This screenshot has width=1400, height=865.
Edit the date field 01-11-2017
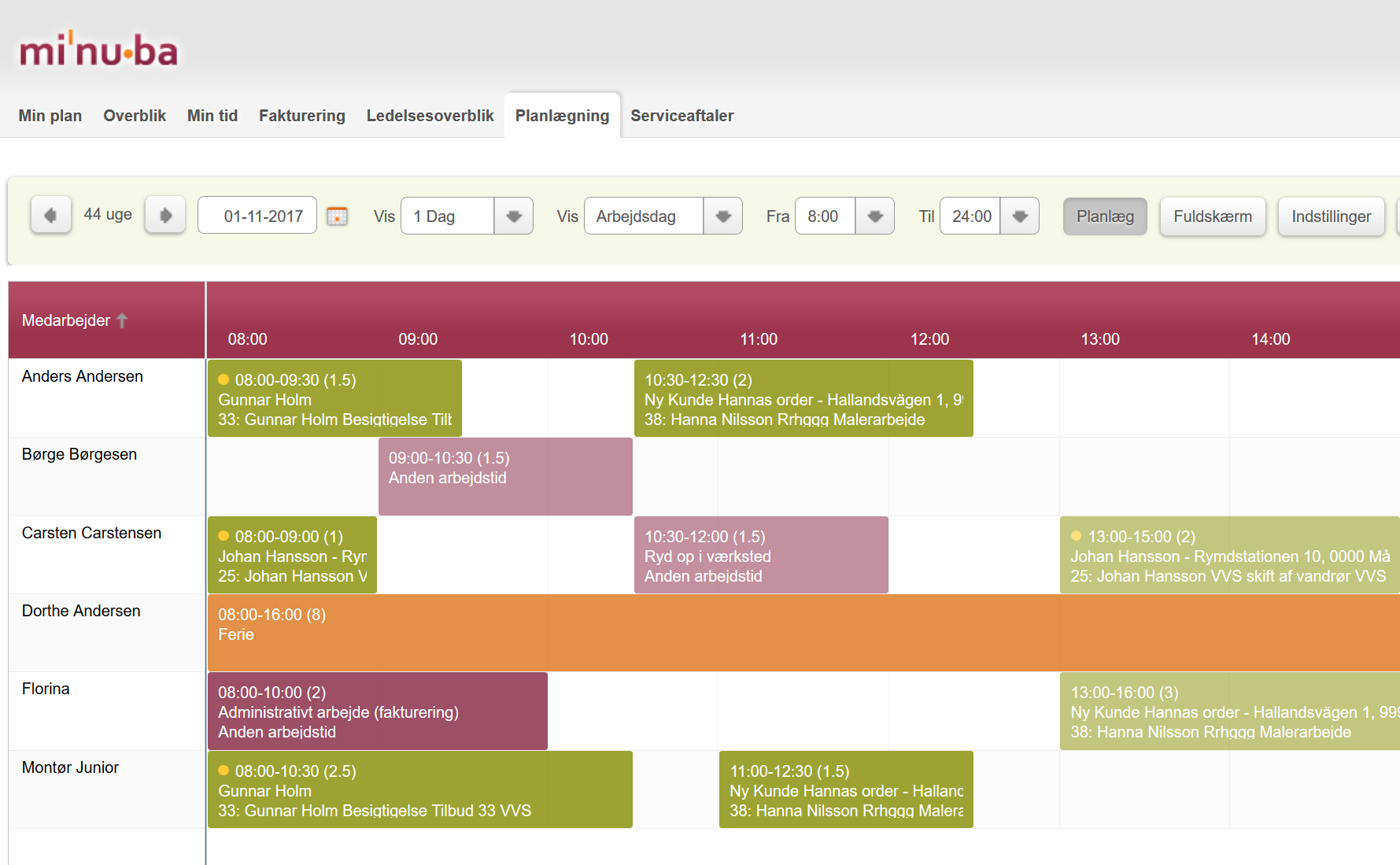[x=257, y=216]
